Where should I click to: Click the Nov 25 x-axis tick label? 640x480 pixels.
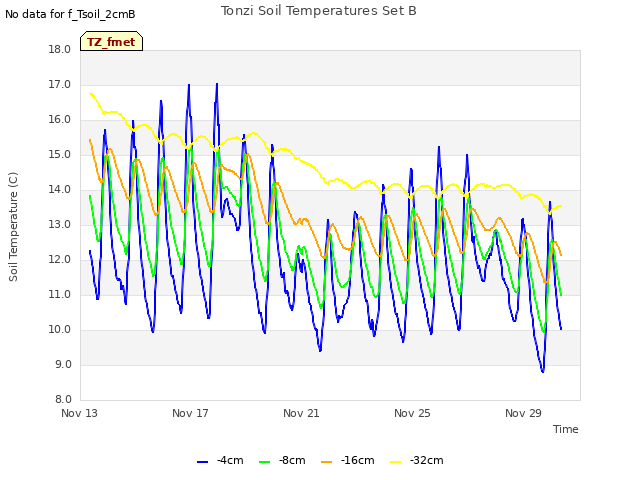(x=412, y=413)
